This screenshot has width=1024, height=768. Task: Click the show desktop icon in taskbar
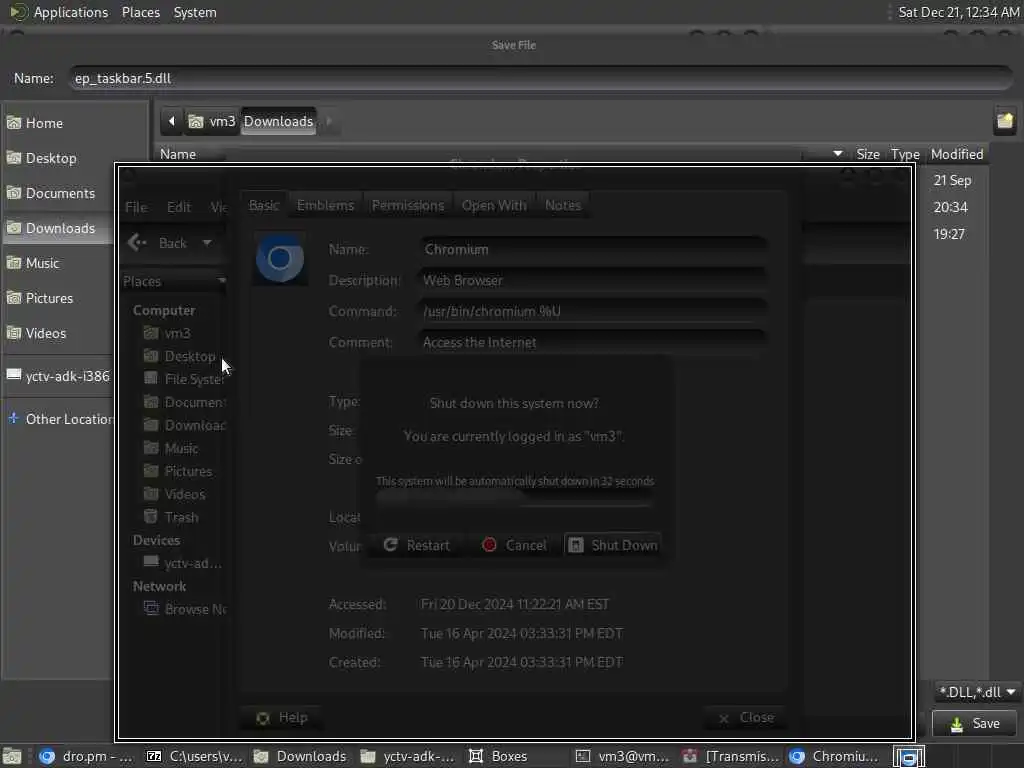pyautogui.click(x=12, y=757)
